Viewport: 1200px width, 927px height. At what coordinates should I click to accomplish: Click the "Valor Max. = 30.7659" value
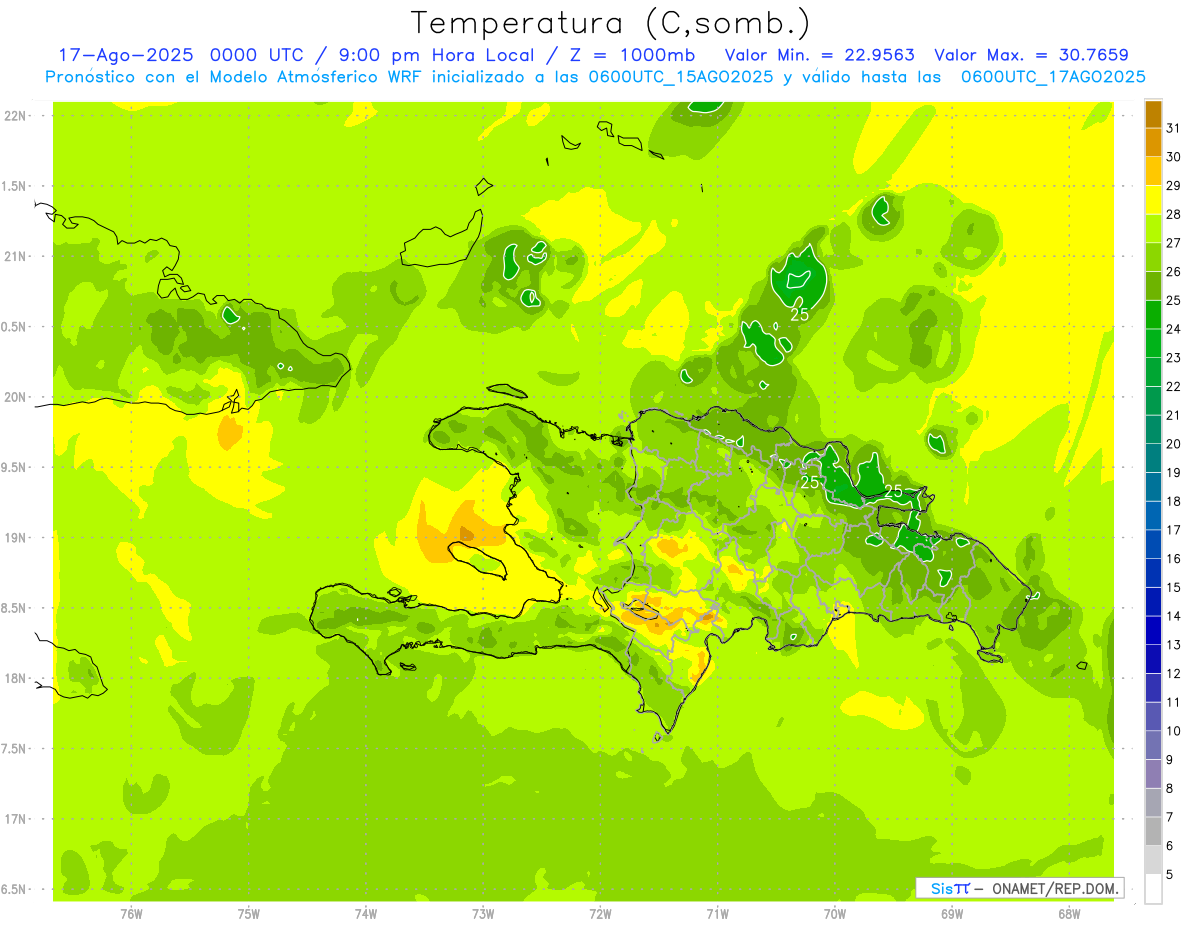(x=1031, y=55)
